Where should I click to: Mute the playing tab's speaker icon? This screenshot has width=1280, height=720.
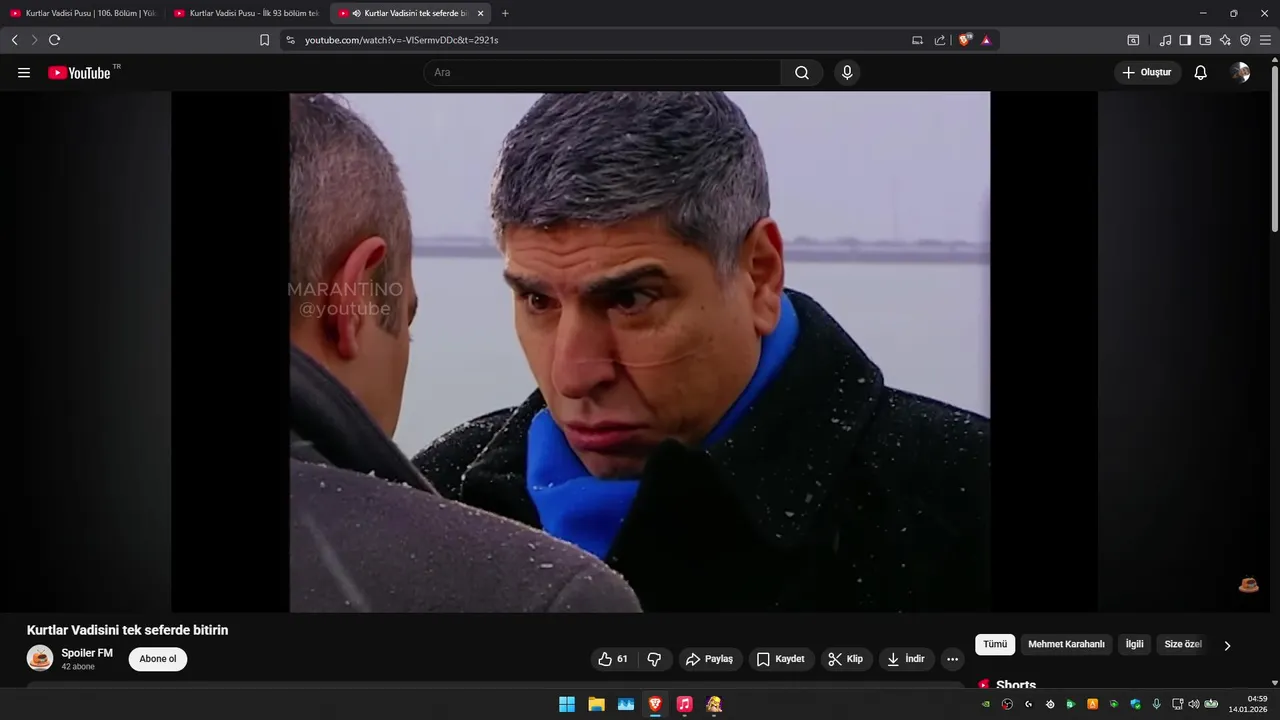tap(356, 13)
